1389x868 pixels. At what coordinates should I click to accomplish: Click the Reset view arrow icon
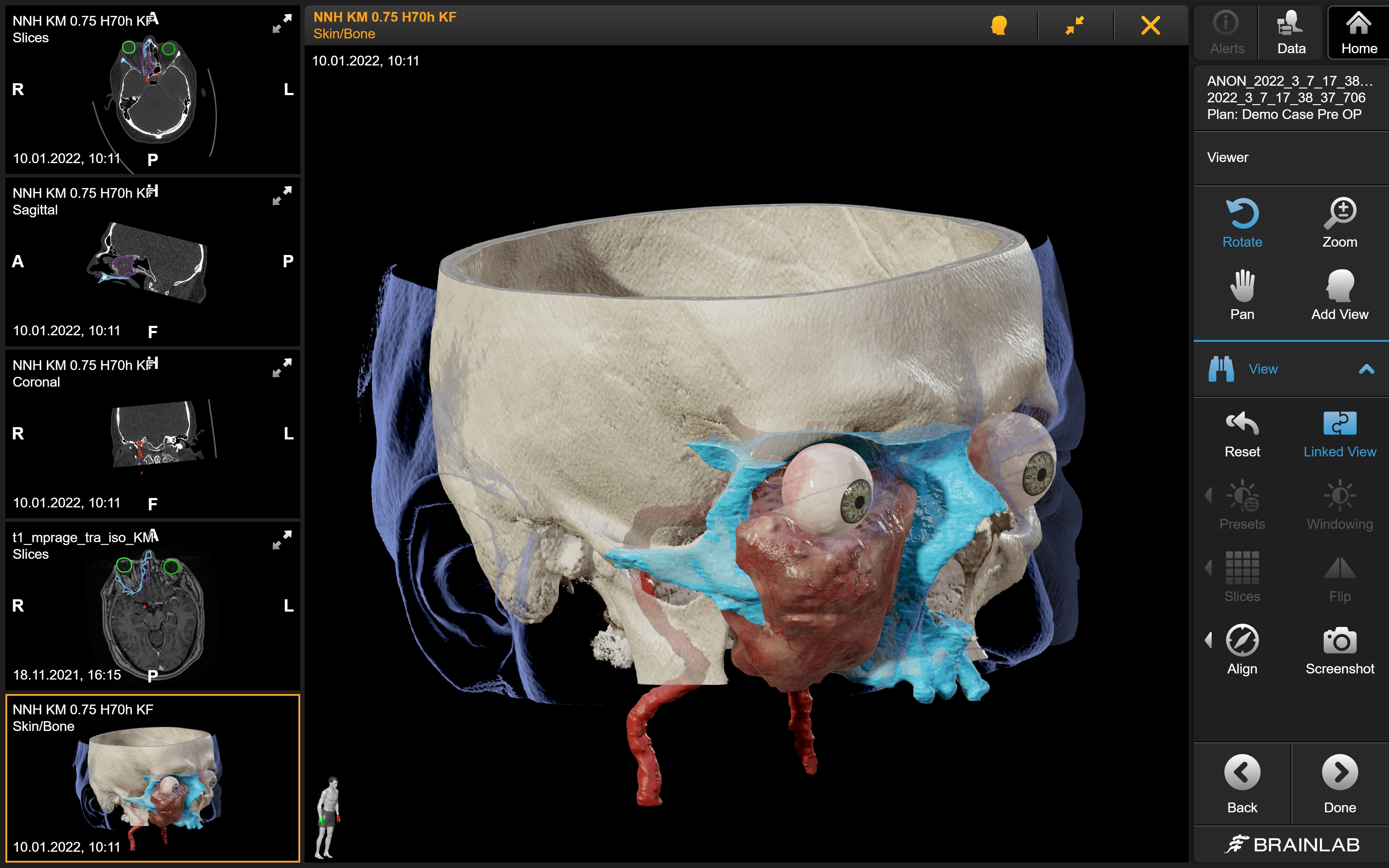[1241, 433]
